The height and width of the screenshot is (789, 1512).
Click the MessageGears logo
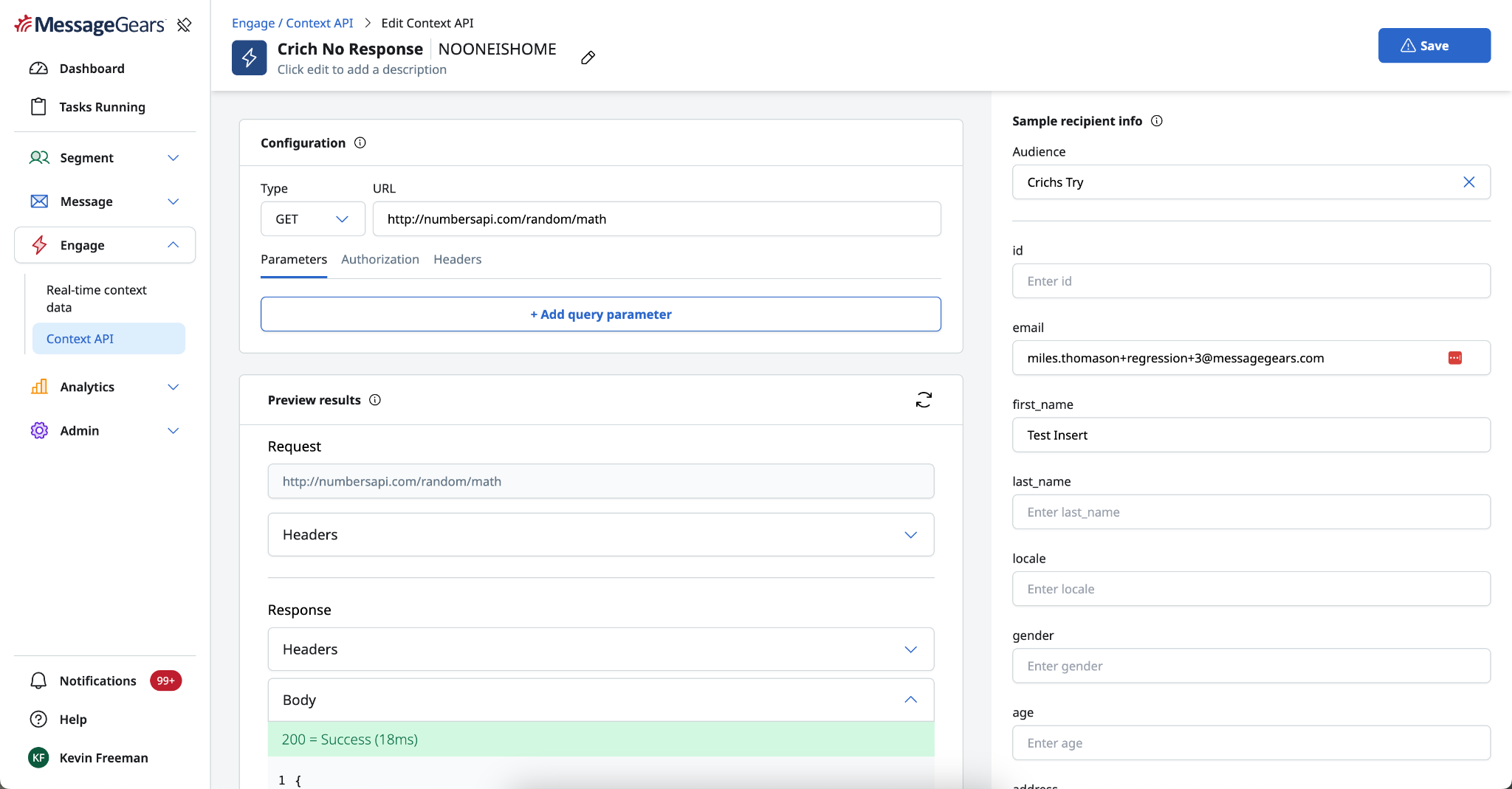(x=89, y=25)
